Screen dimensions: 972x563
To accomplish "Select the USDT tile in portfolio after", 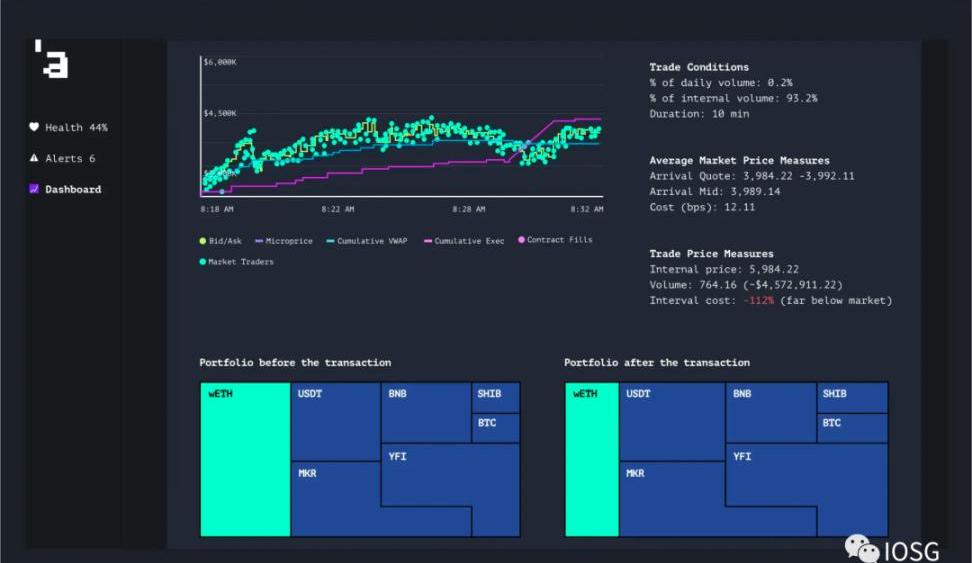I will pyautogui.click(x=672, y=422).
